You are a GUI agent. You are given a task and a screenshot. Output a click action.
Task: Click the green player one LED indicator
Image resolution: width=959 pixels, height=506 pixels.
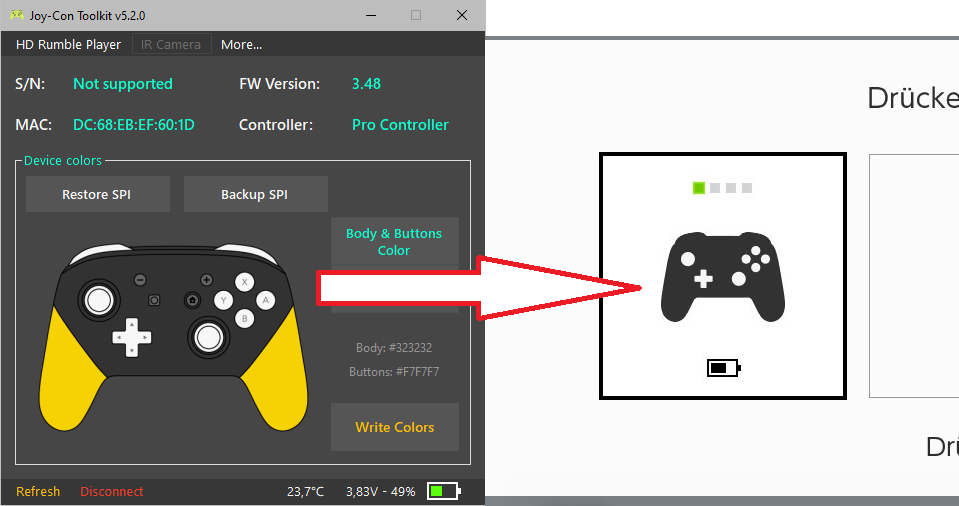[x=698, y=188]
